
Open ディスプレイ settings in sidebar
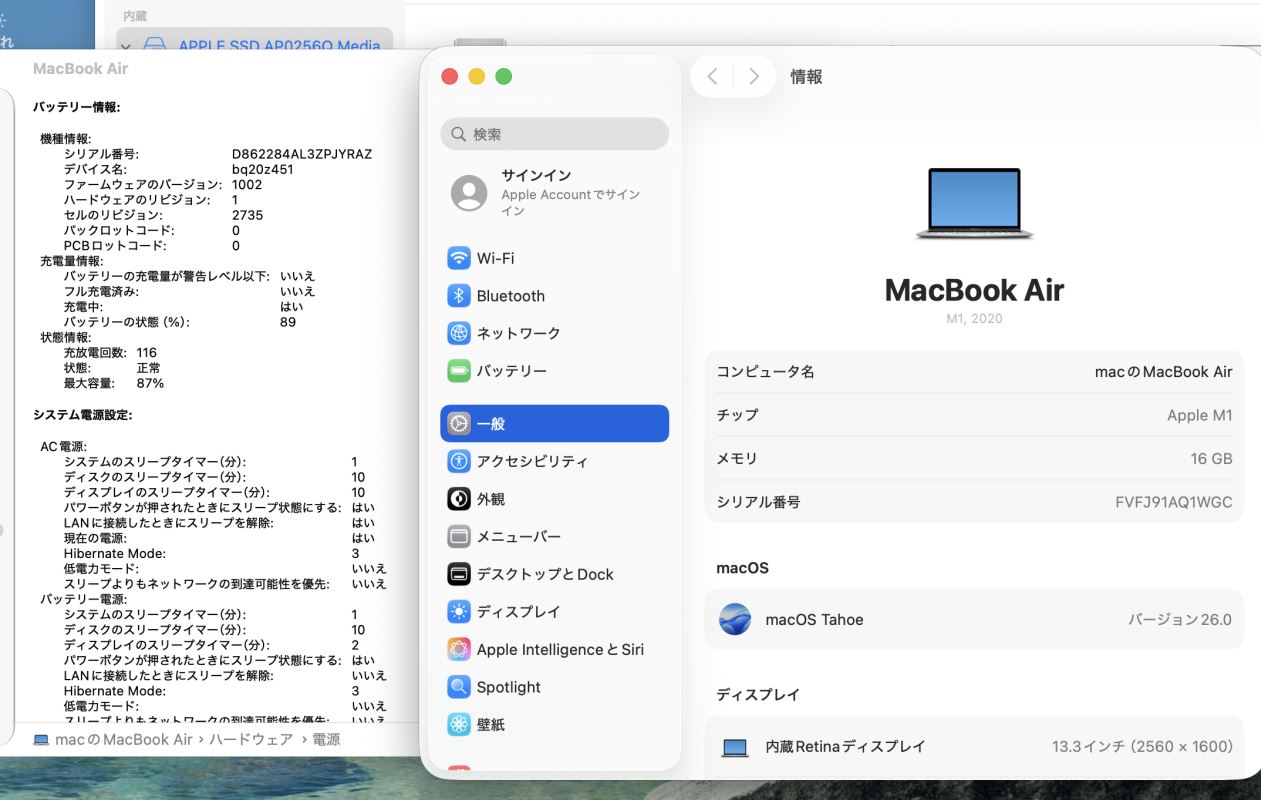point(517,612)
